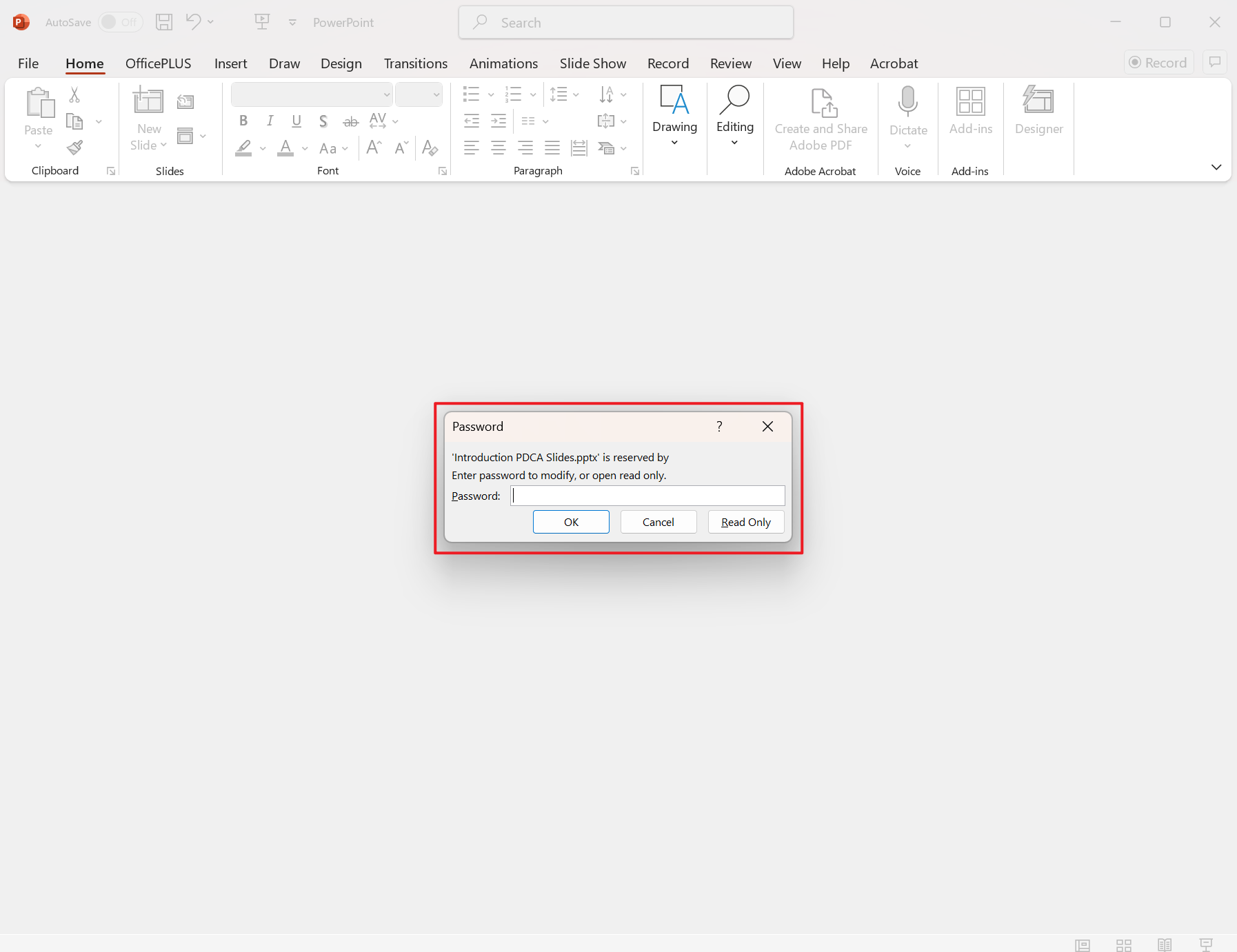This screenshot has height=952, width=1237.
Task: Toggle the AutoSave switch
Action: (120, 22)
